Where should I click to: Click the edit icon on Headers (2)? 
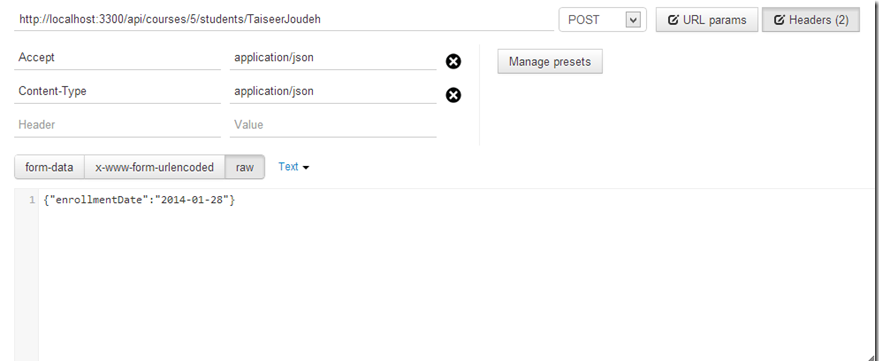[x=779, y=20]
